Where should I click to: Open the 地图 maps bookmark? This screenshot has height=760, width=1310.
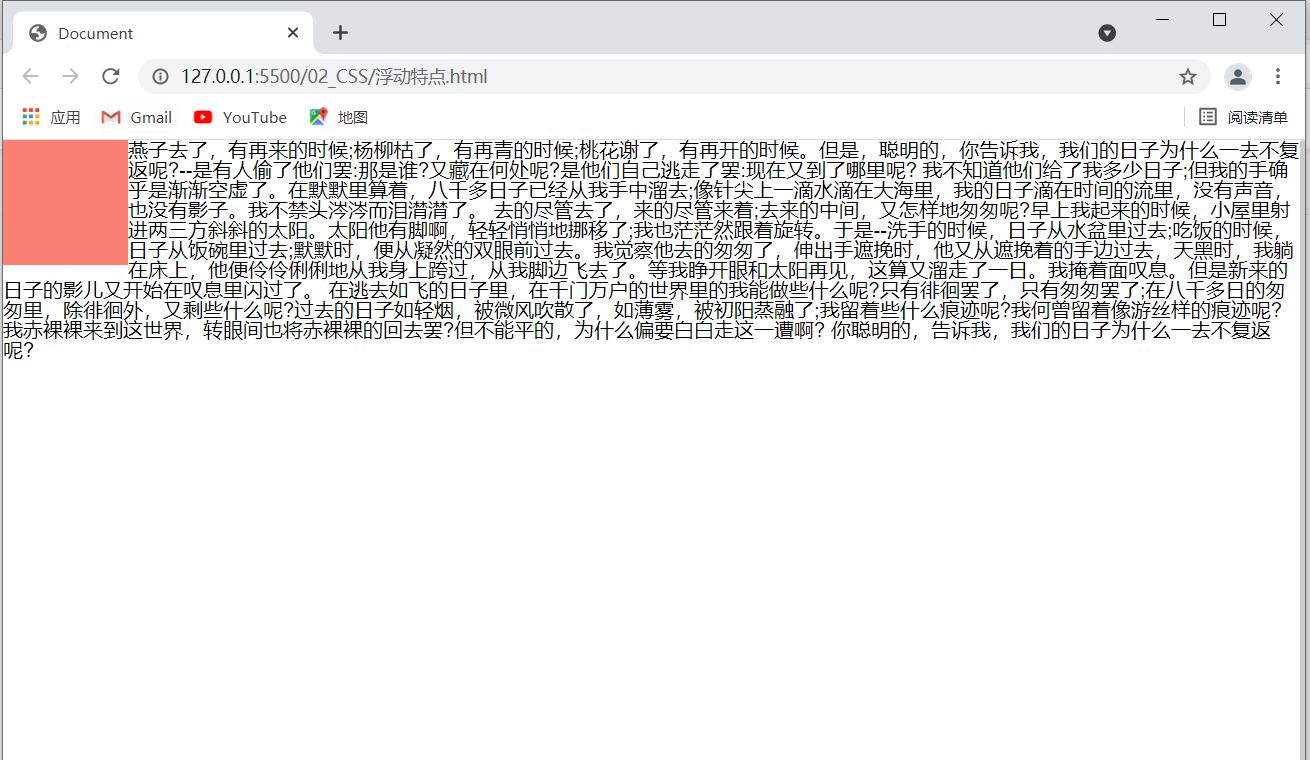coord(339,117)
